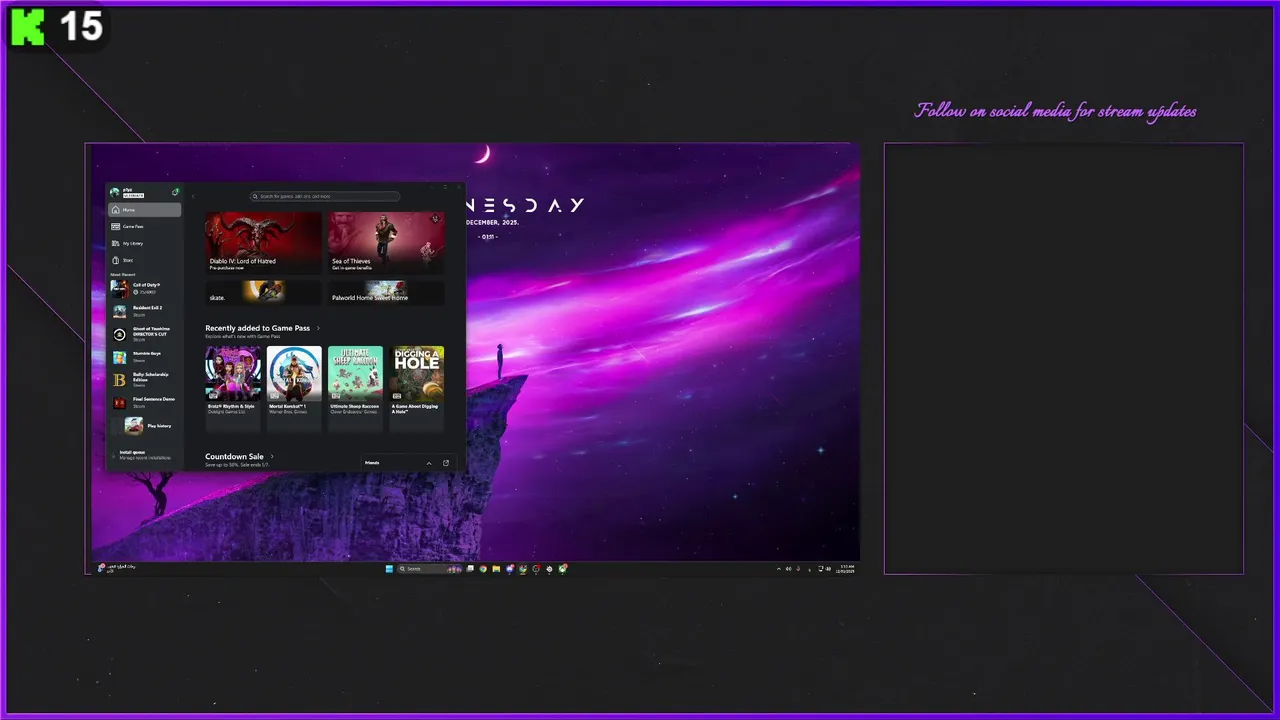Click Windows Start button on taskbar

point(389,569)
